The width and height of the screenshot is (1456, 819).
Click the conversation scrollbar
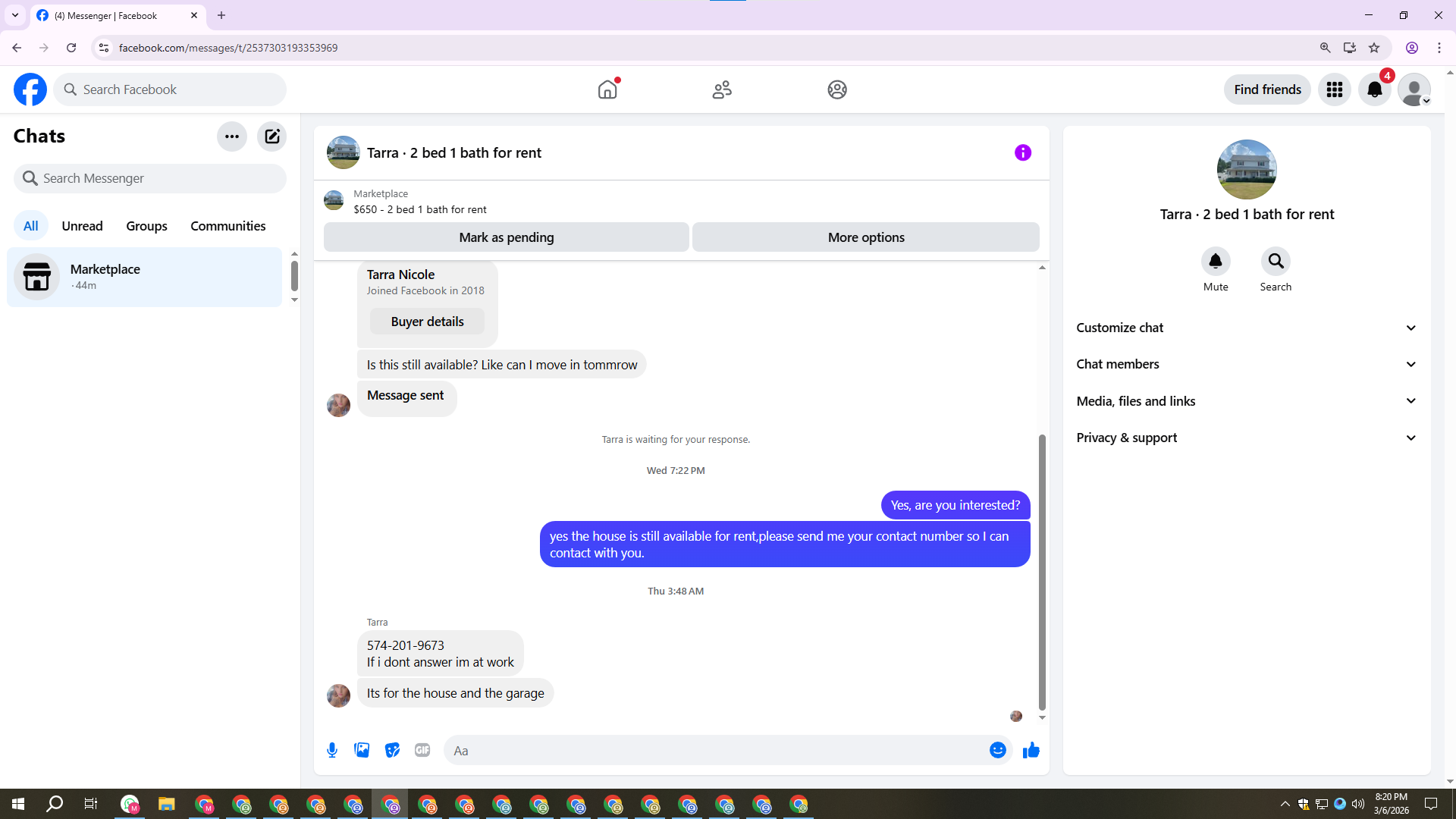1042,572
